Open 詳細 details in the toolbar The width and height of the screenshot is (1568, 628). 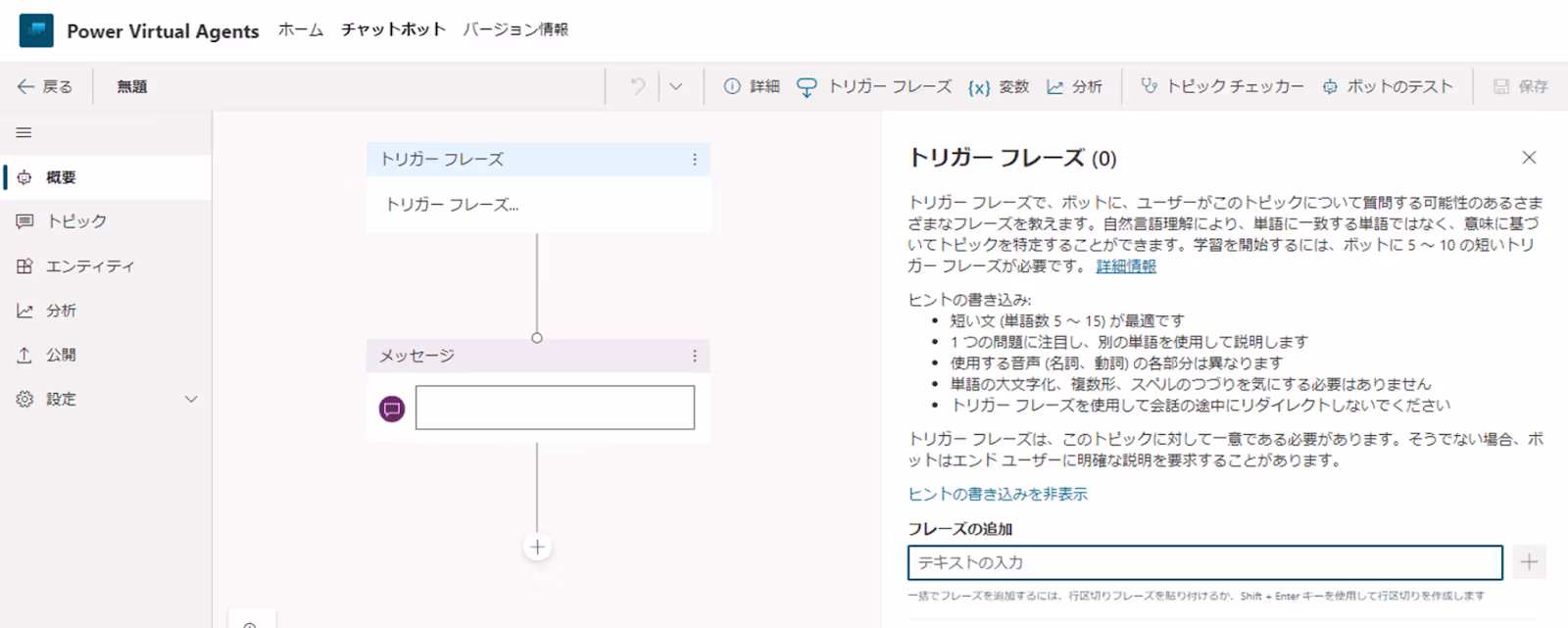pos(752,86)
